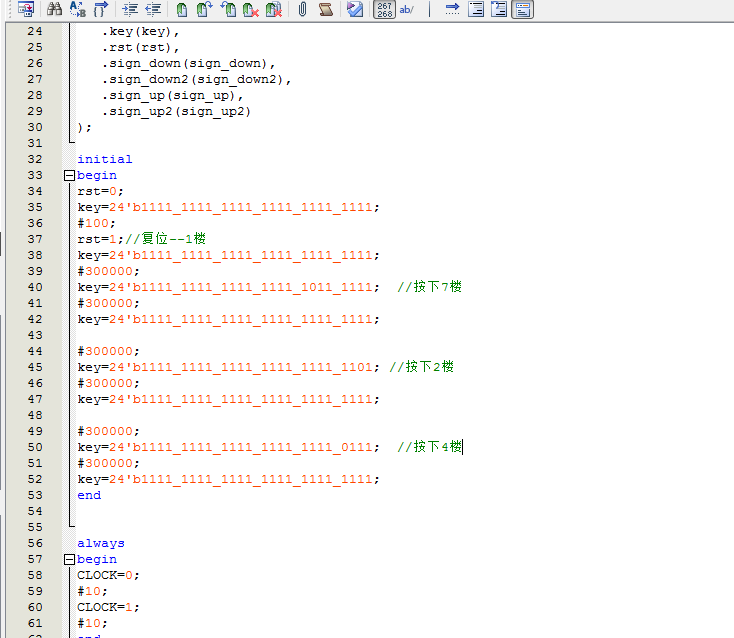
Task: Increase indent of selected lines
Action: click(x=130, y=10)
